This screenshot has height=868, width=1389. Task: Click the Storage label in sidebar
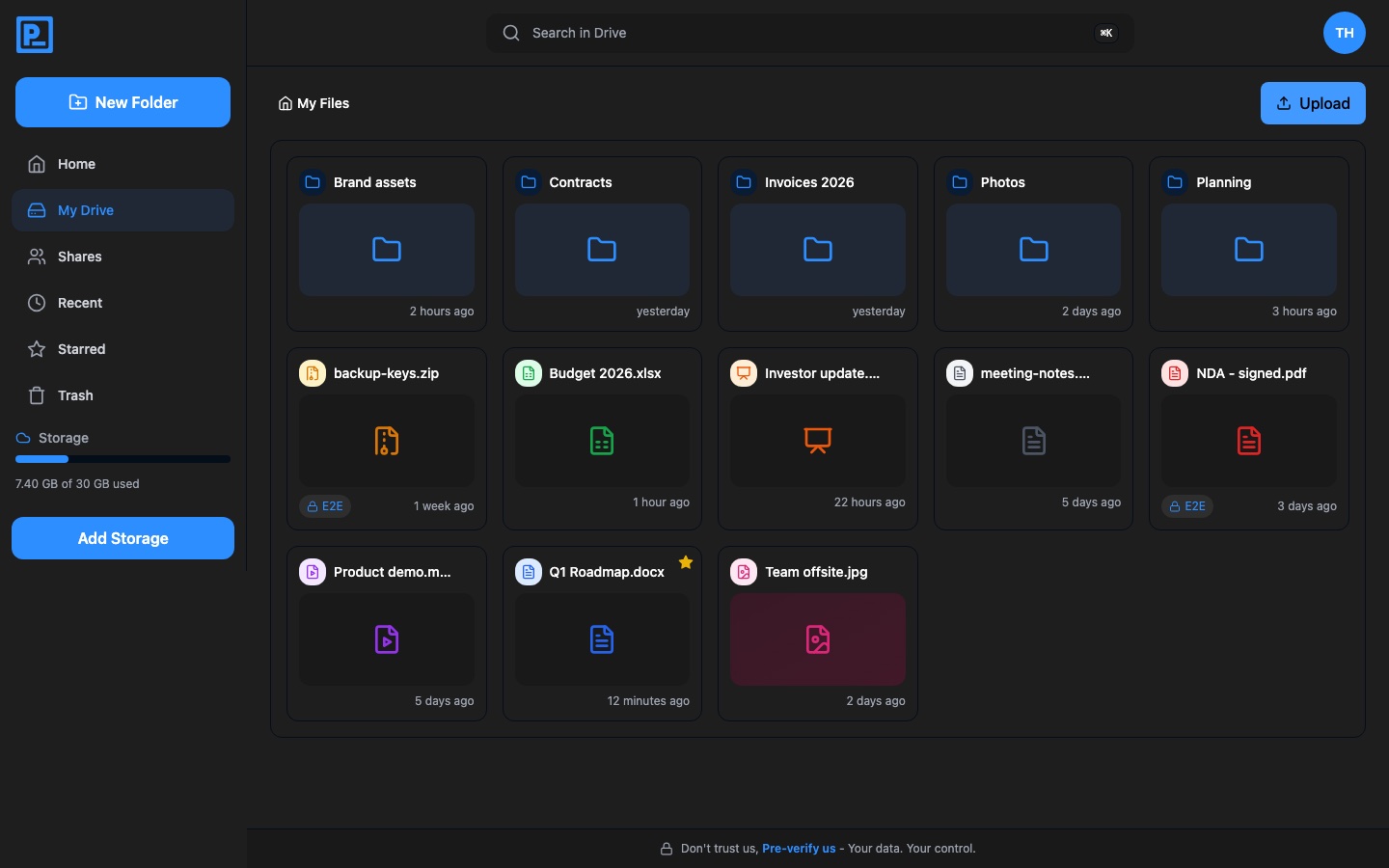pyautogui.click(x=64, y=438)
